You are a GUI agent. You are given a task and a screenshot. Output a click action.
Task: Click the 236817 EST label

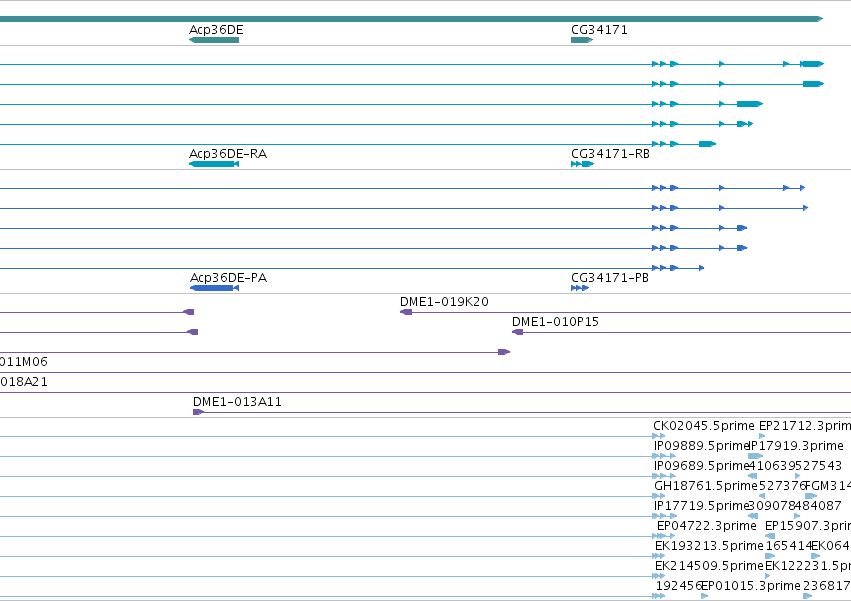coord(827,587)
